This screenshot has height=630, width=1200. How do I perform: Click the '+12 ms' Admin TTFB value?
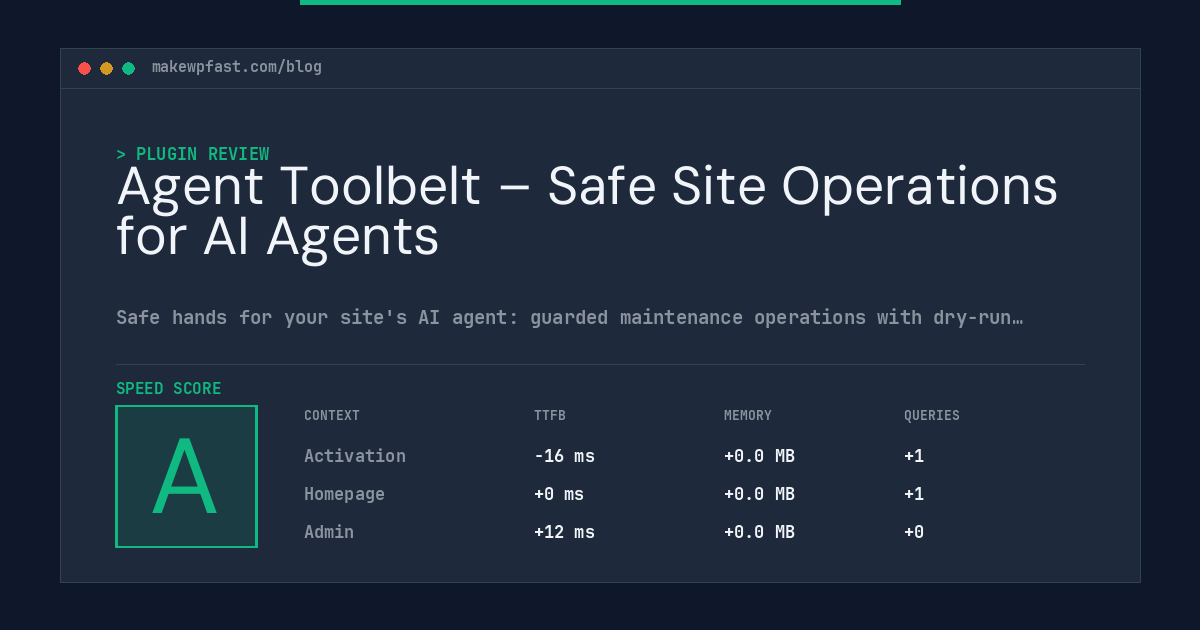(x=564, y=532)
